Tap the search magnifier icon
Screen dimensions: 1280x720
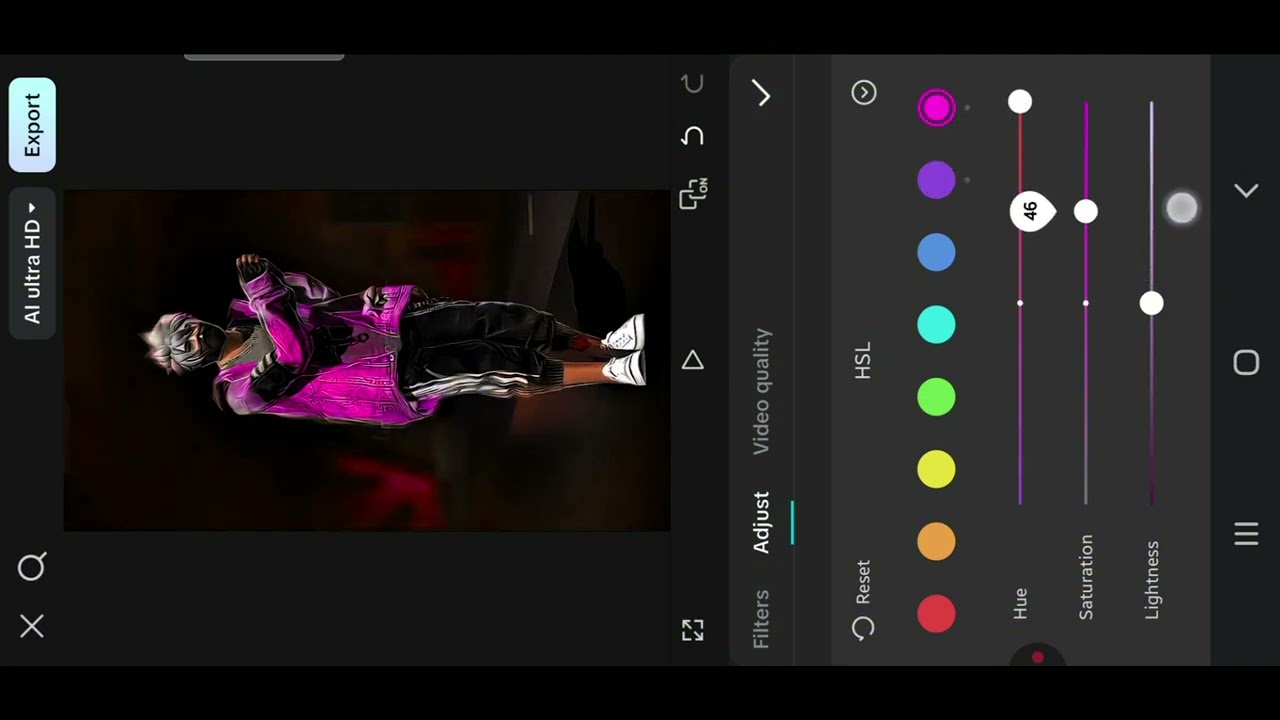pyautogui.click(x=32, y=567)
